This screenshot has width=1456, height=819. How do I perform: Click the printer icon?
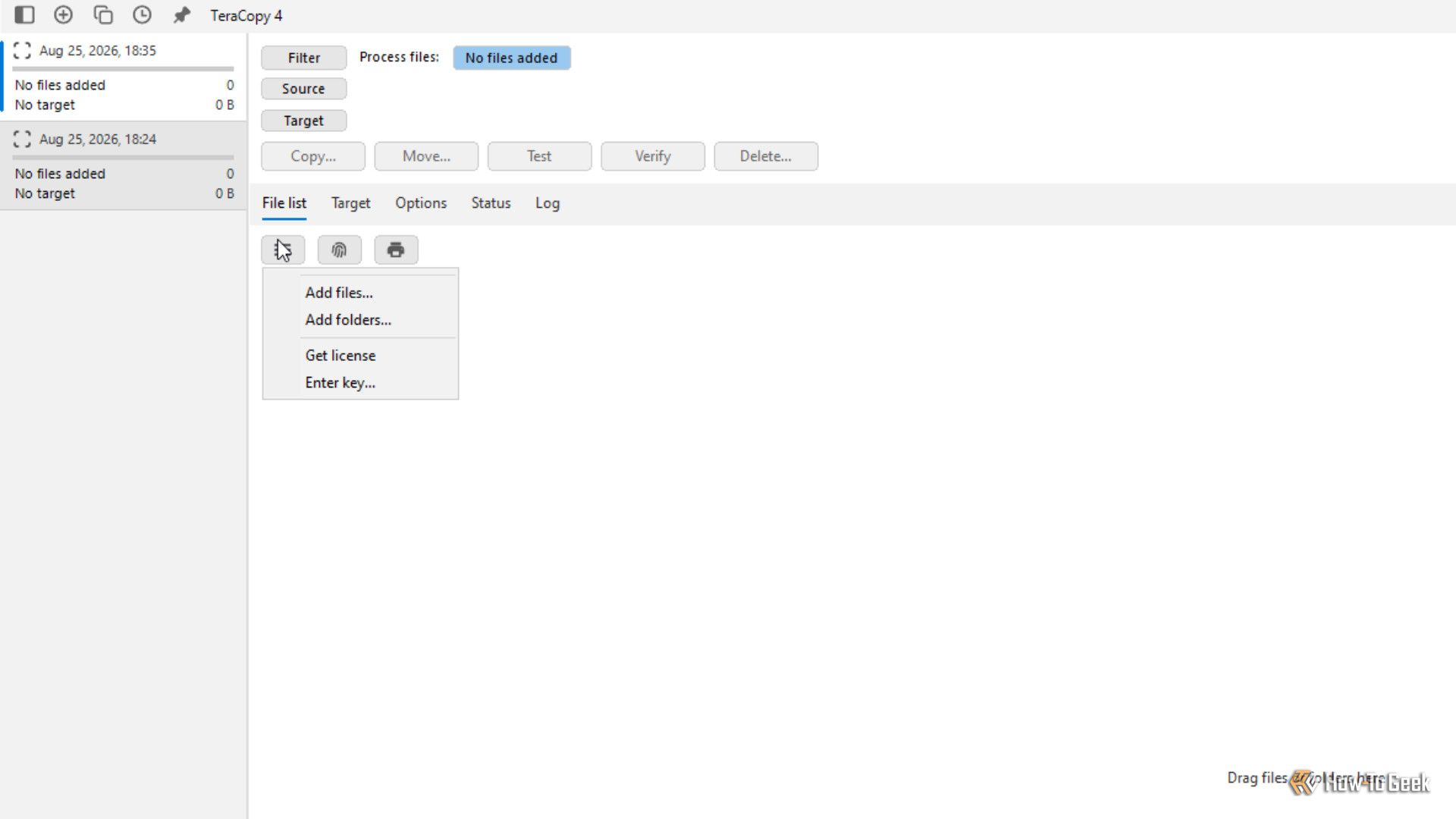[396, 249]
